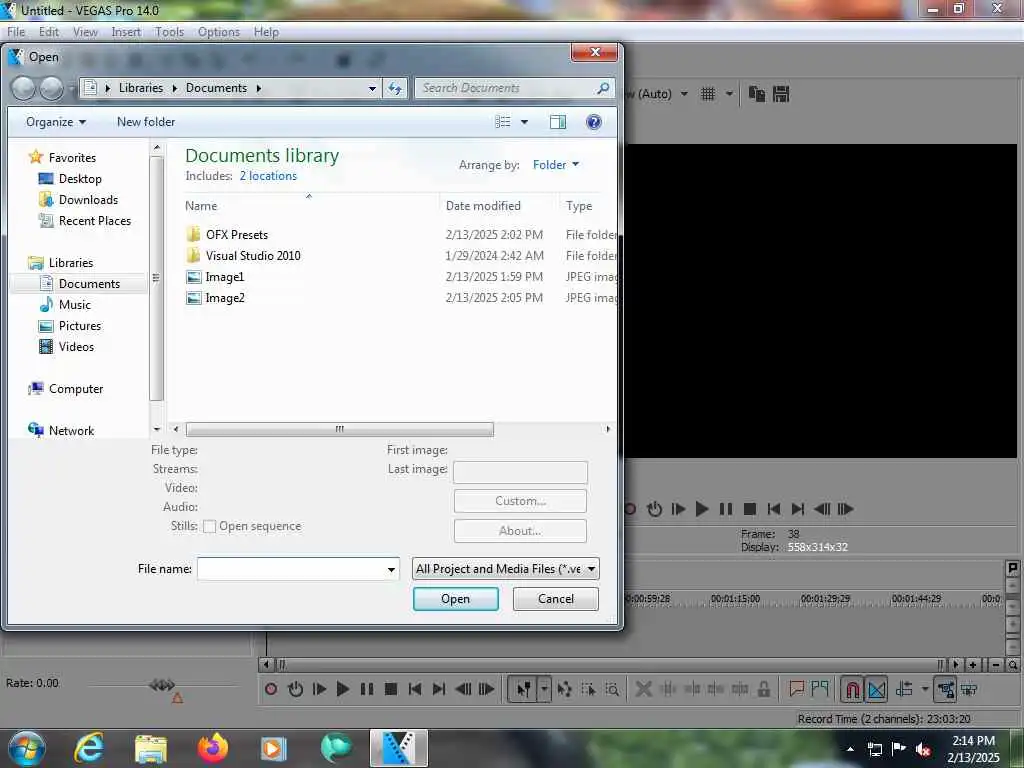Image resolution: width=1024 pixels, height=768 pixels.
Task: Open Arrange by Folder dropdown
Action: [556, 165]
